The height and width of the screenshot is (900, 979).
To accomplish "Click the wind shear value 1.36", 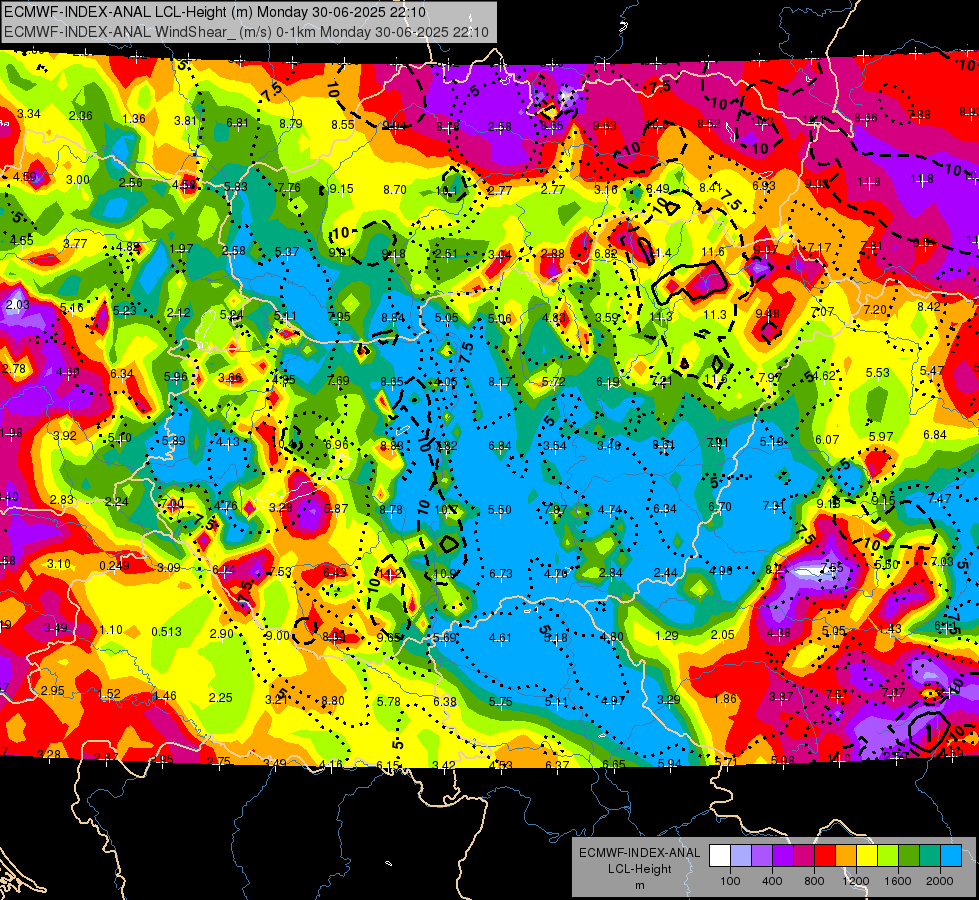I will tap(134, 119).
